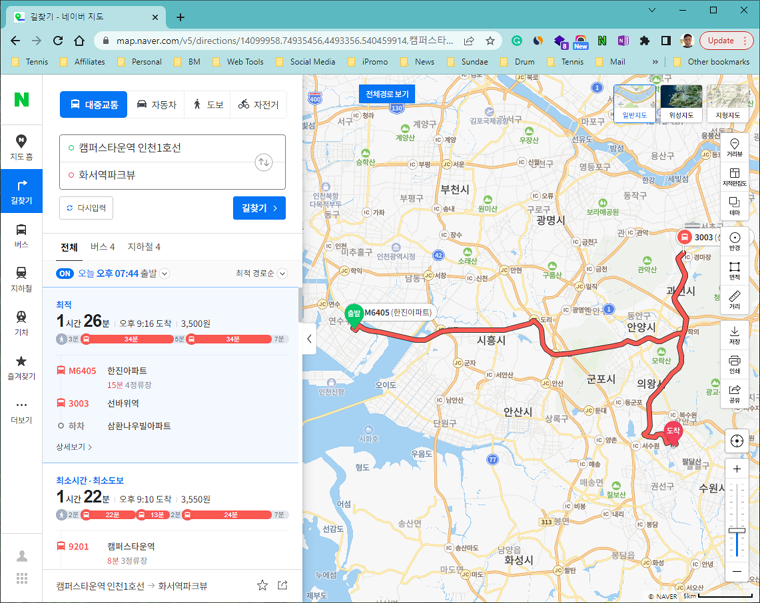This screenshot has height=603, width=760.
Task: Click 공유 share map tool
Action: point(734,394)
